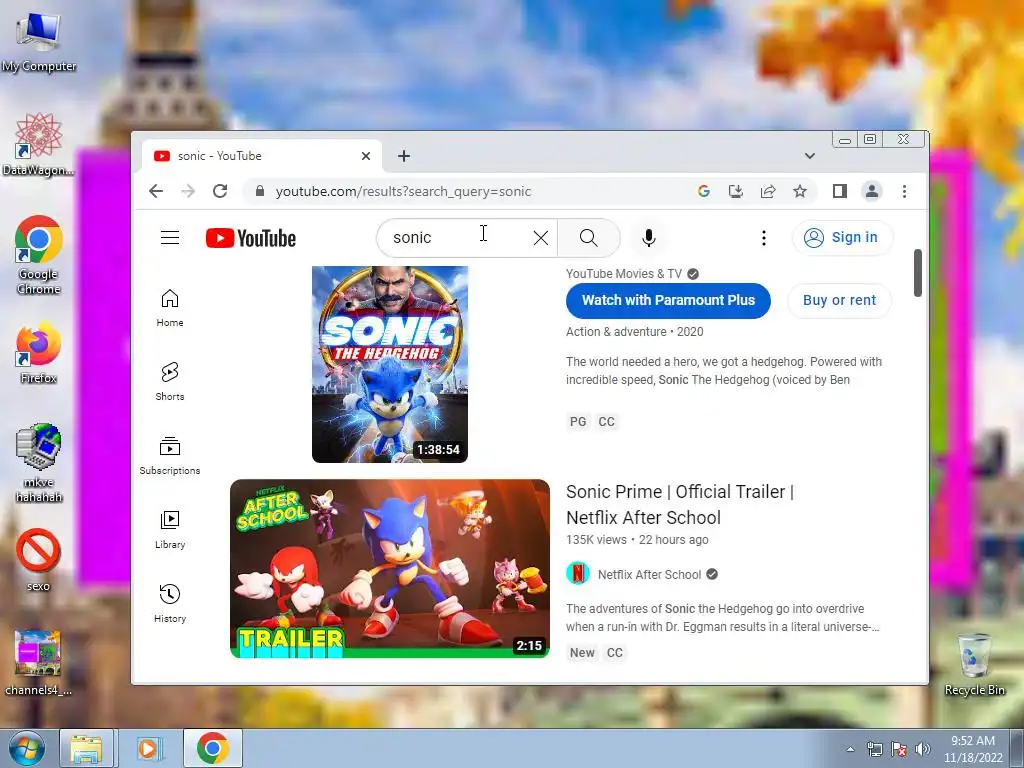Image resolution: width=1024 pixels, height=768 pixels.
Task: Go to YouTube home via logo
Action: 251,238
